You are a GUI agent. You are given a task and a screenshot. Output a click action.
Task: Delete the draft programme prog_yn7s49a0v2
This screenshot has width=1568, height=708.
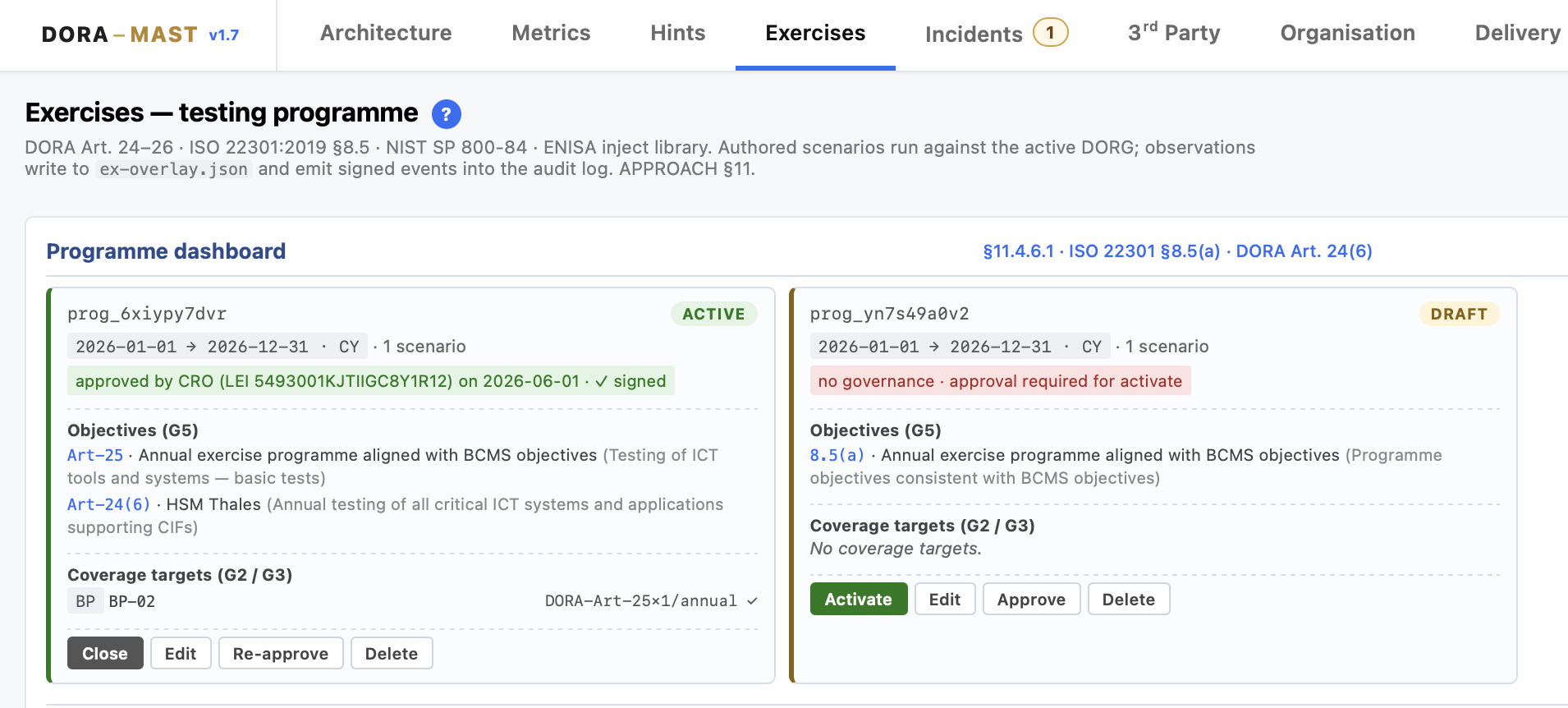coord(1129,599)
